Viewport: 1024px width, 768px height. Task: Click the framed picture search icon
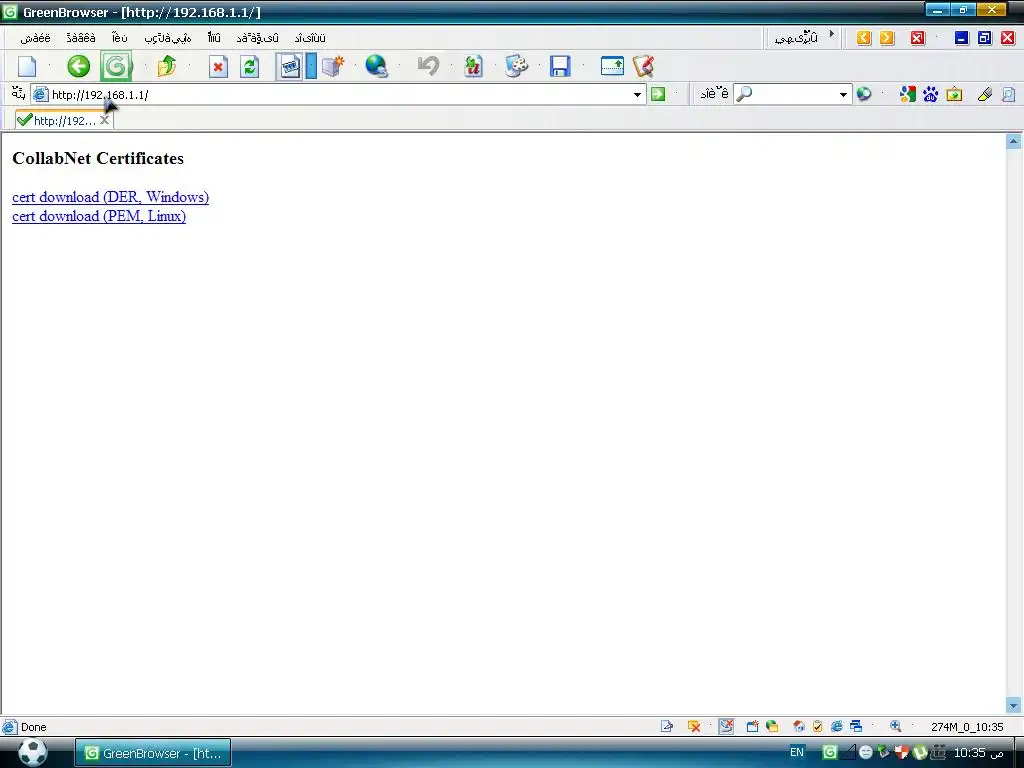pyautogui.click(x=954, y=95)
